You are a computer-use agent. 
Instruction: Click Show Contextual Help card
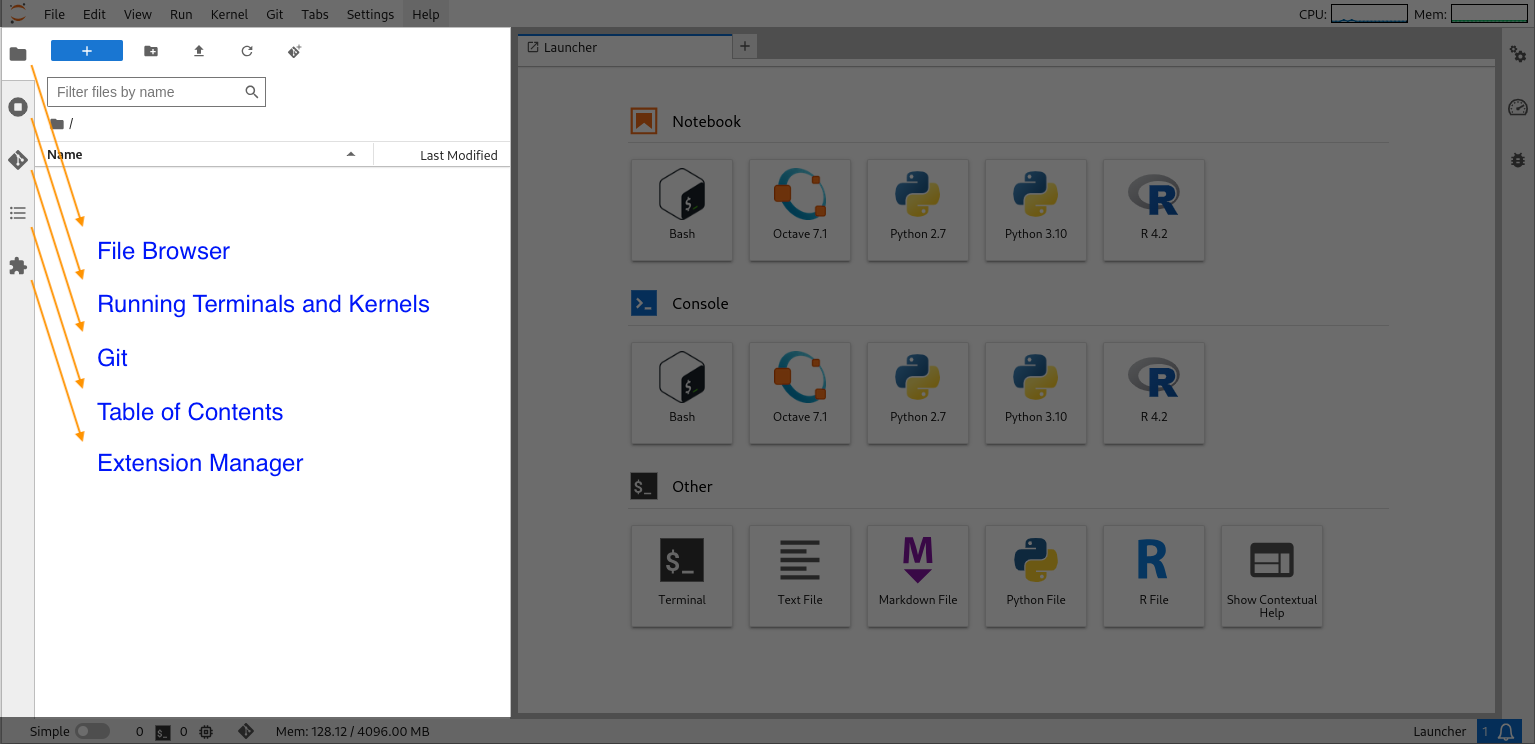1272,576
